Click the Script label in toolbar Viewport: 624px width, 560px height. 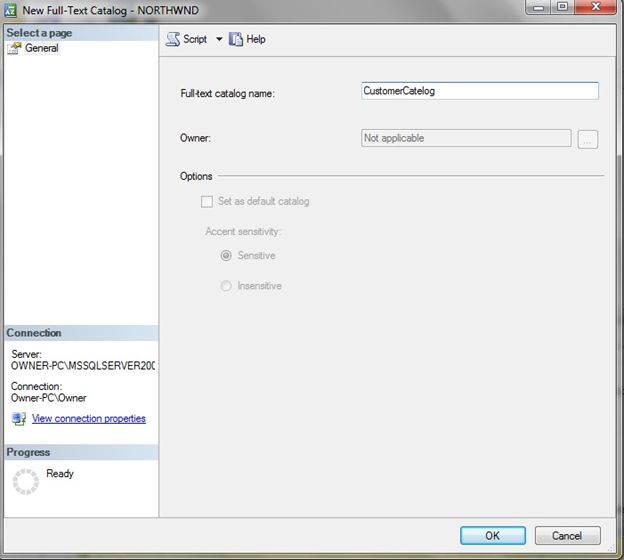click(x=195, y=39)
